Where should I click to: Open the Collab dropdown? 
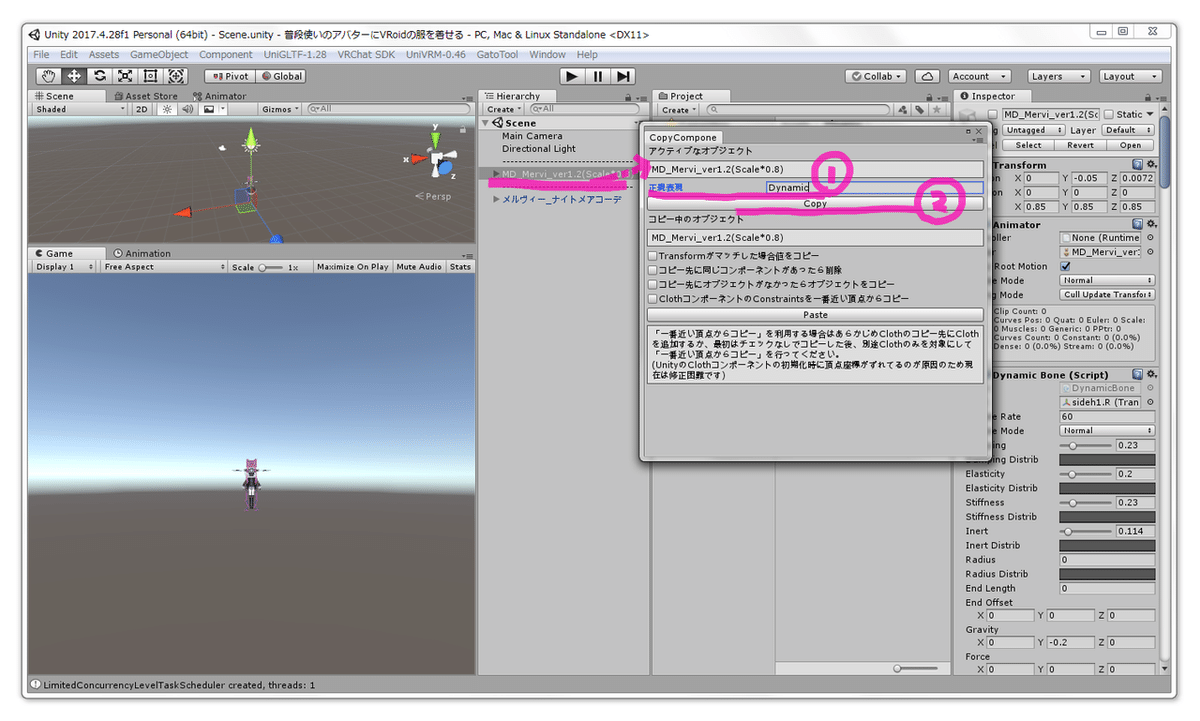(876, 76)
